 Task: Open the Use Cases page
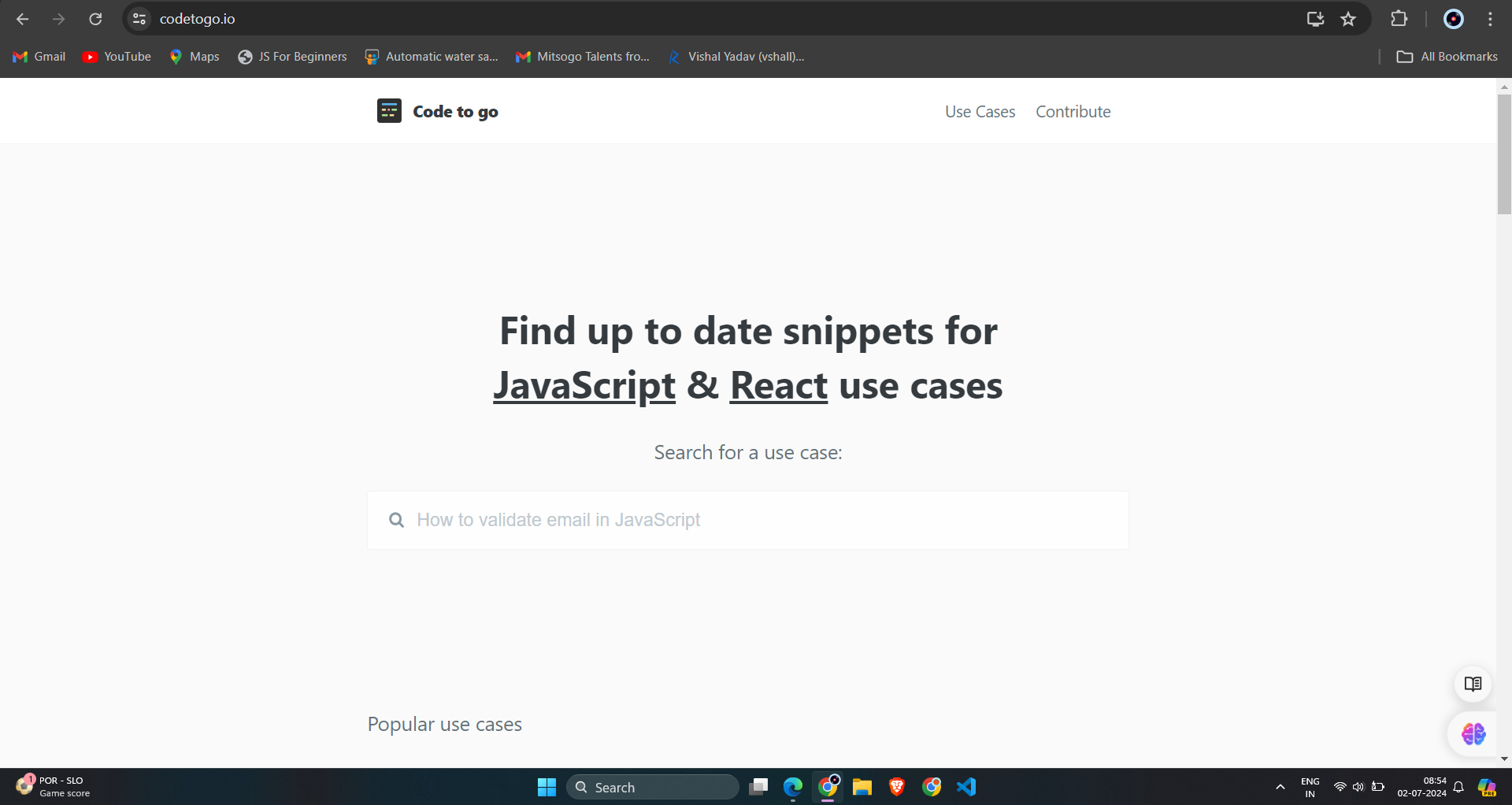(980, 112)
